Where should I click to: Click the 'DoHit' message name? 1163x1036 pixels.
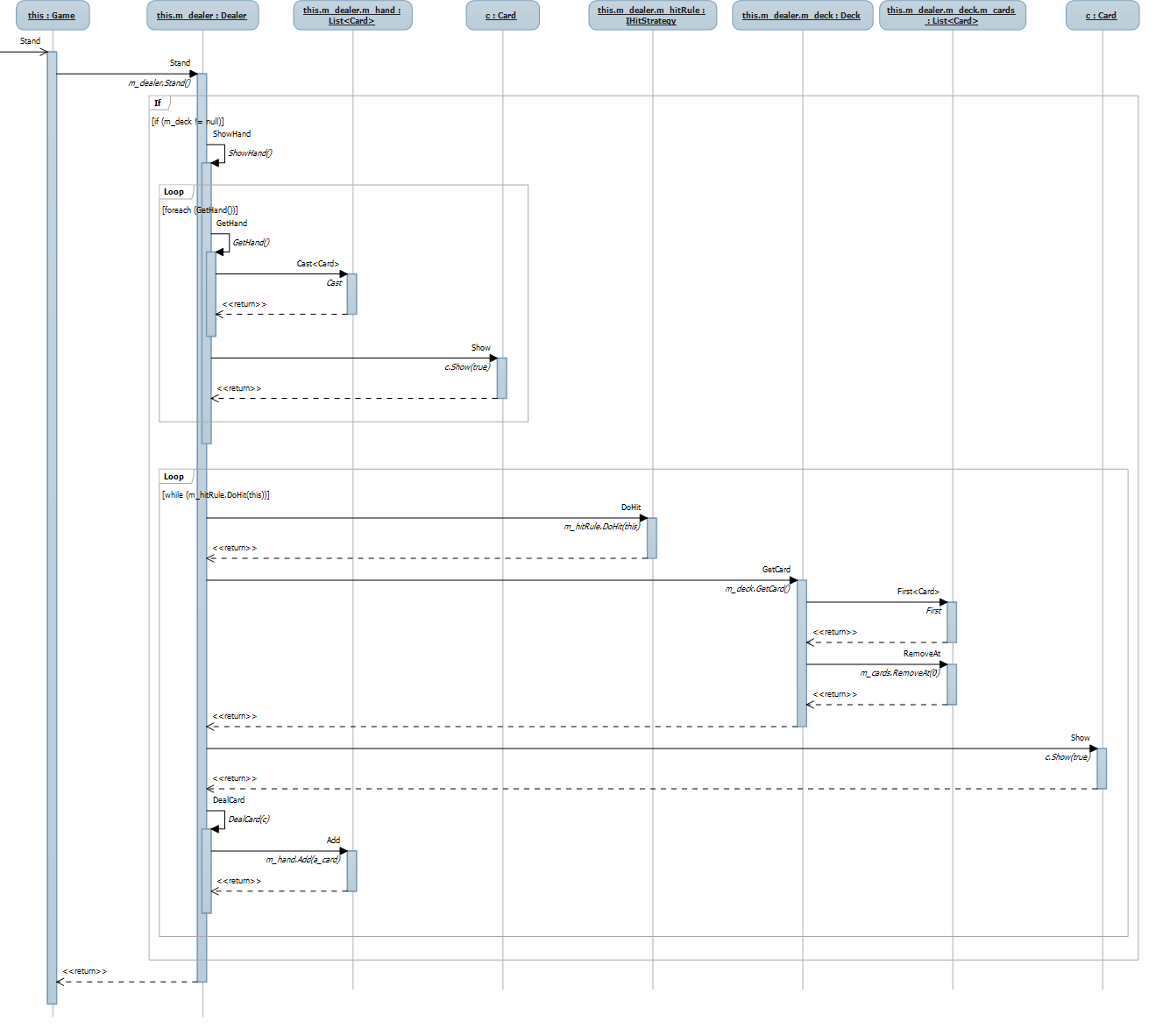tap(631, 507)
